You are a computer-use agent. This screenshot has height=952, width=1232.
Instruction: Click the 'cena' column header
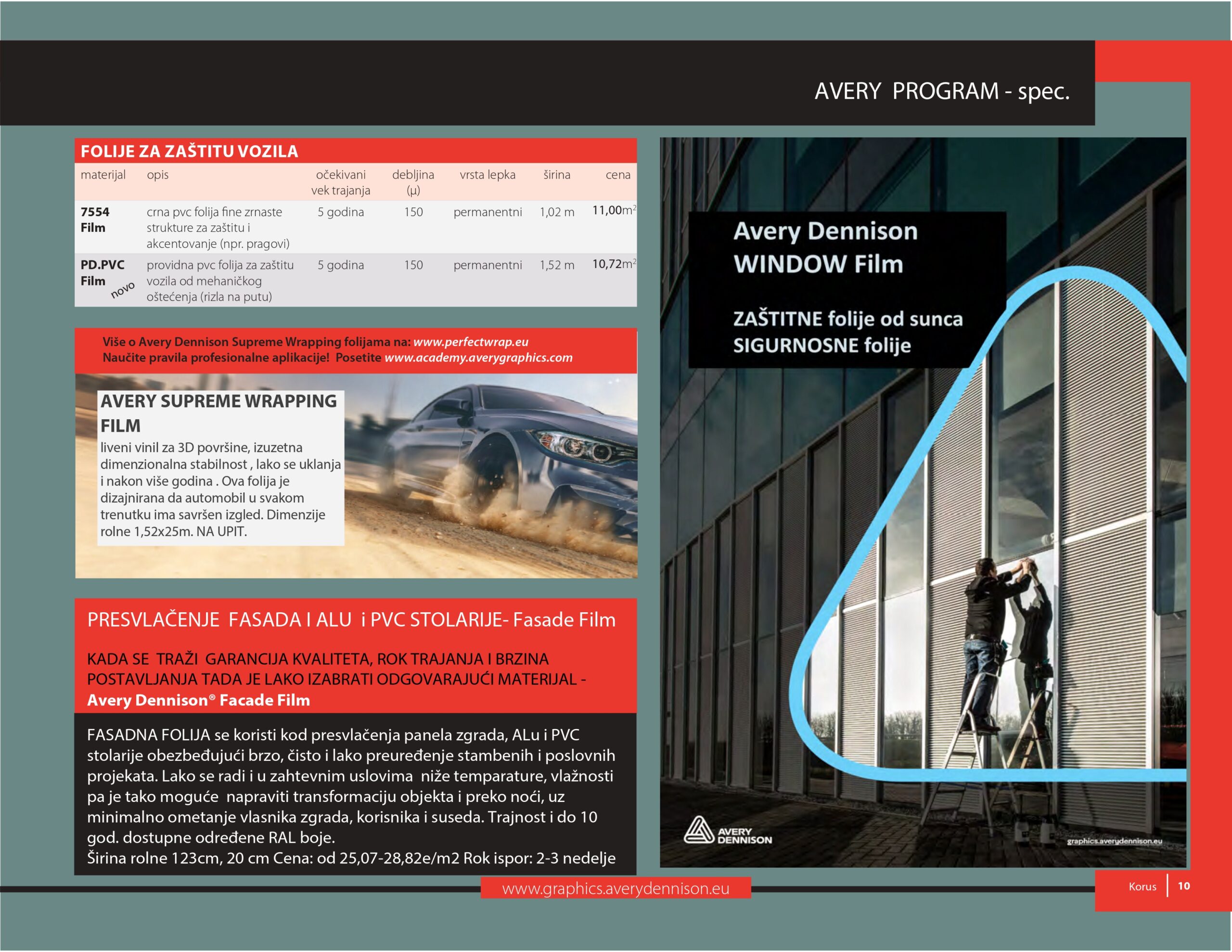(618, 175)
